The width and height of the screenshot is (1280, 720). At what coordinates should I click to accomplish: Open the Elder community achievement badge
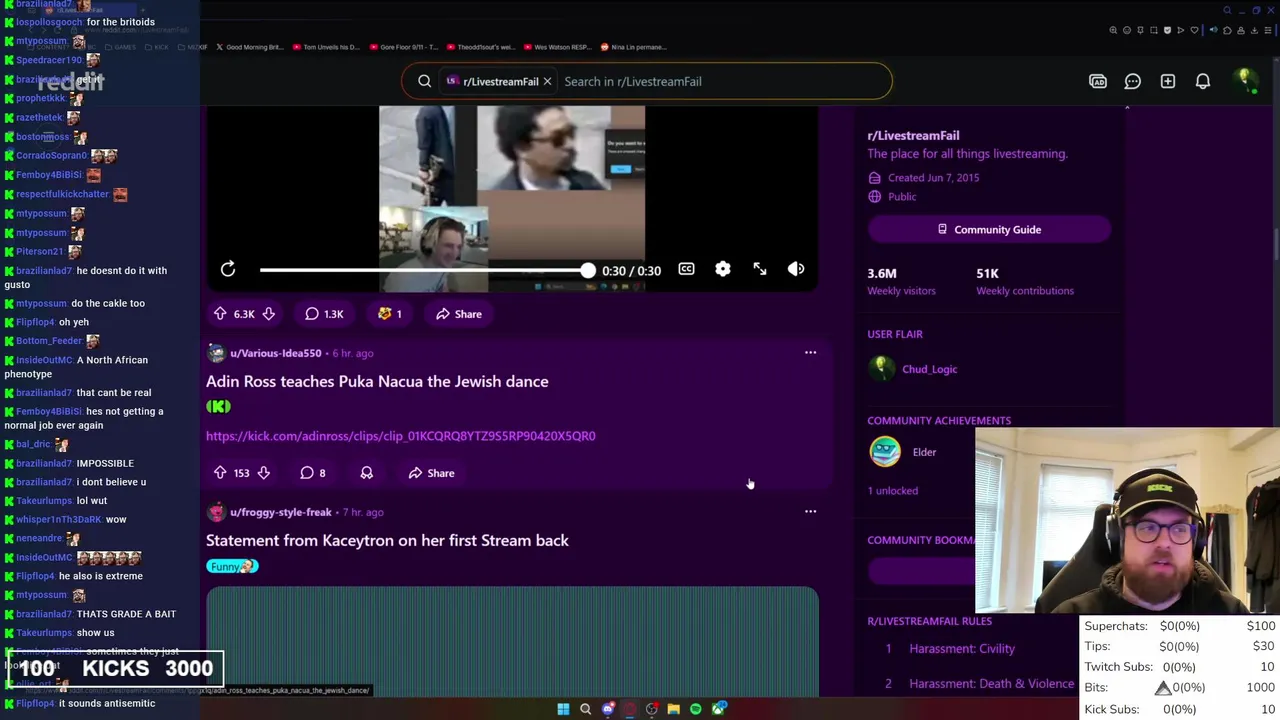click(x=885, y=452)
